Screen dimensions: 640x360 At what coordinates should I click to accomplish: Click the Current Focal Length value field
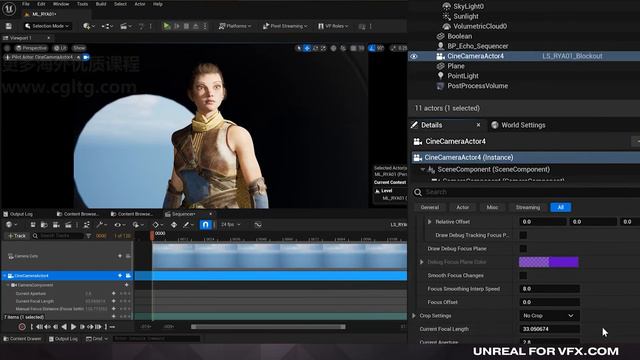[549, 329]
